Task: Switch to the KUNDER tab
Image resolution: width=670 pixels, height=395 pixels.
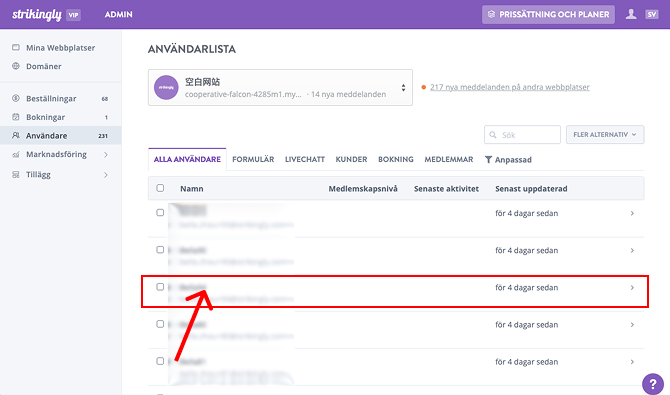Action: [x=351, y=159]
